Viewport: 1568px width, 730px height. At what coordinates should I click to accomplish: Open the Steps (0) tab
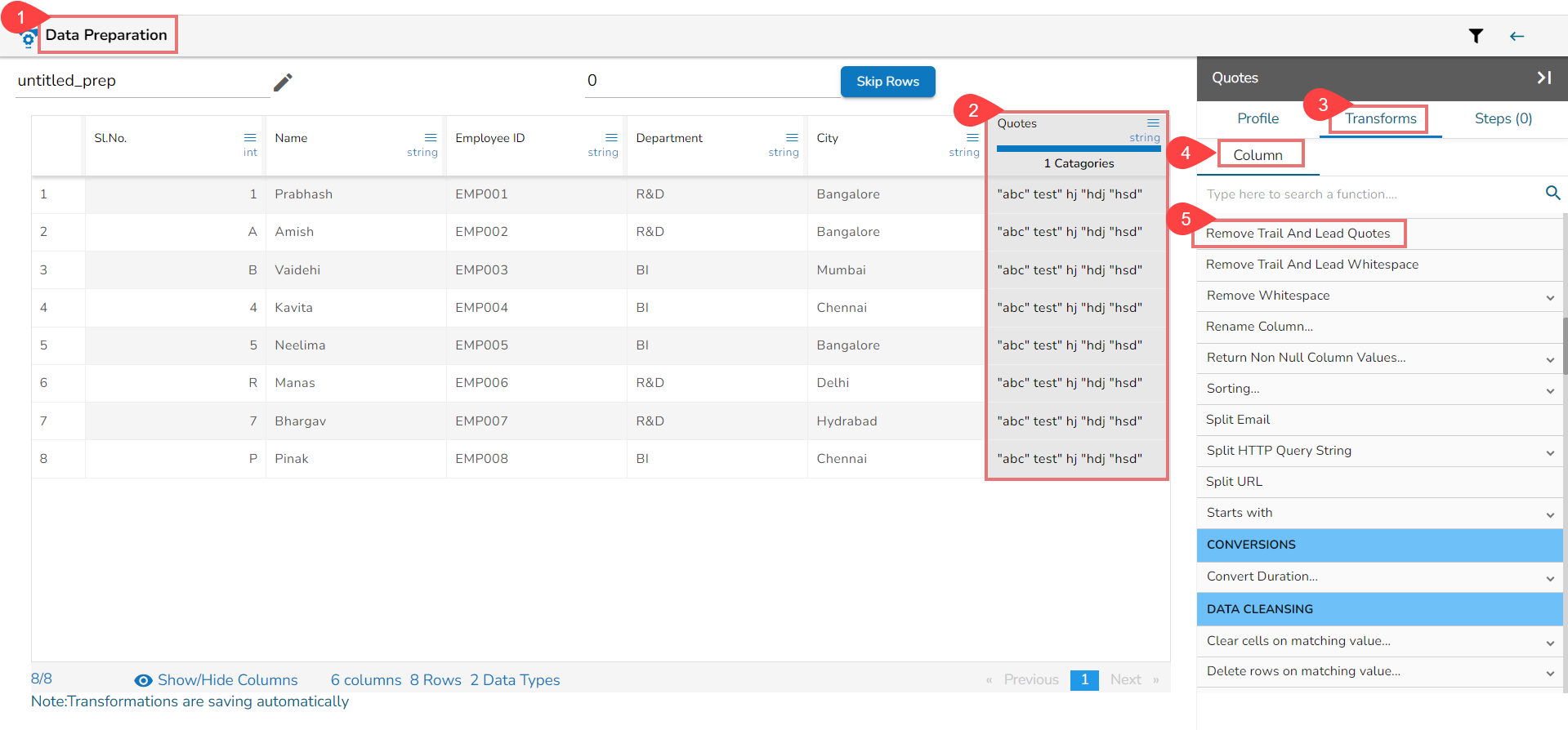click(1503, 118)
